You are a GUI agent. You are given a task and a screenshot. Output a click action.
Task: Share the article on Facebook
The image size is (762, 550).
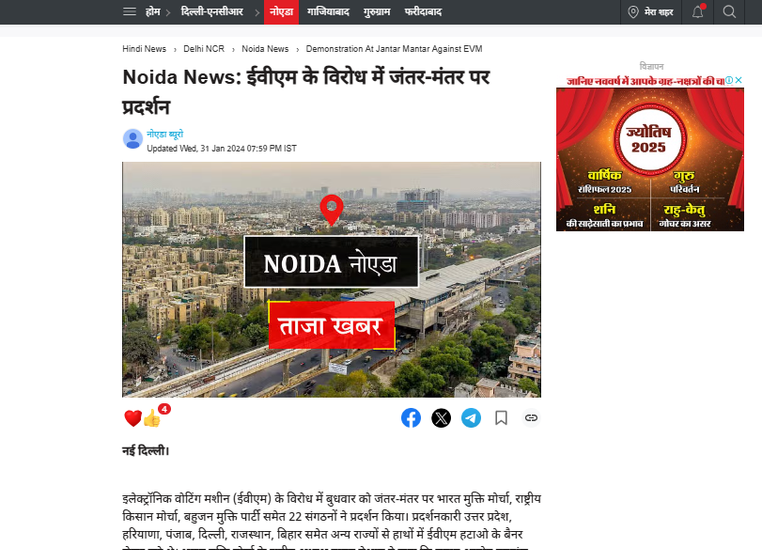pos(411,418)
